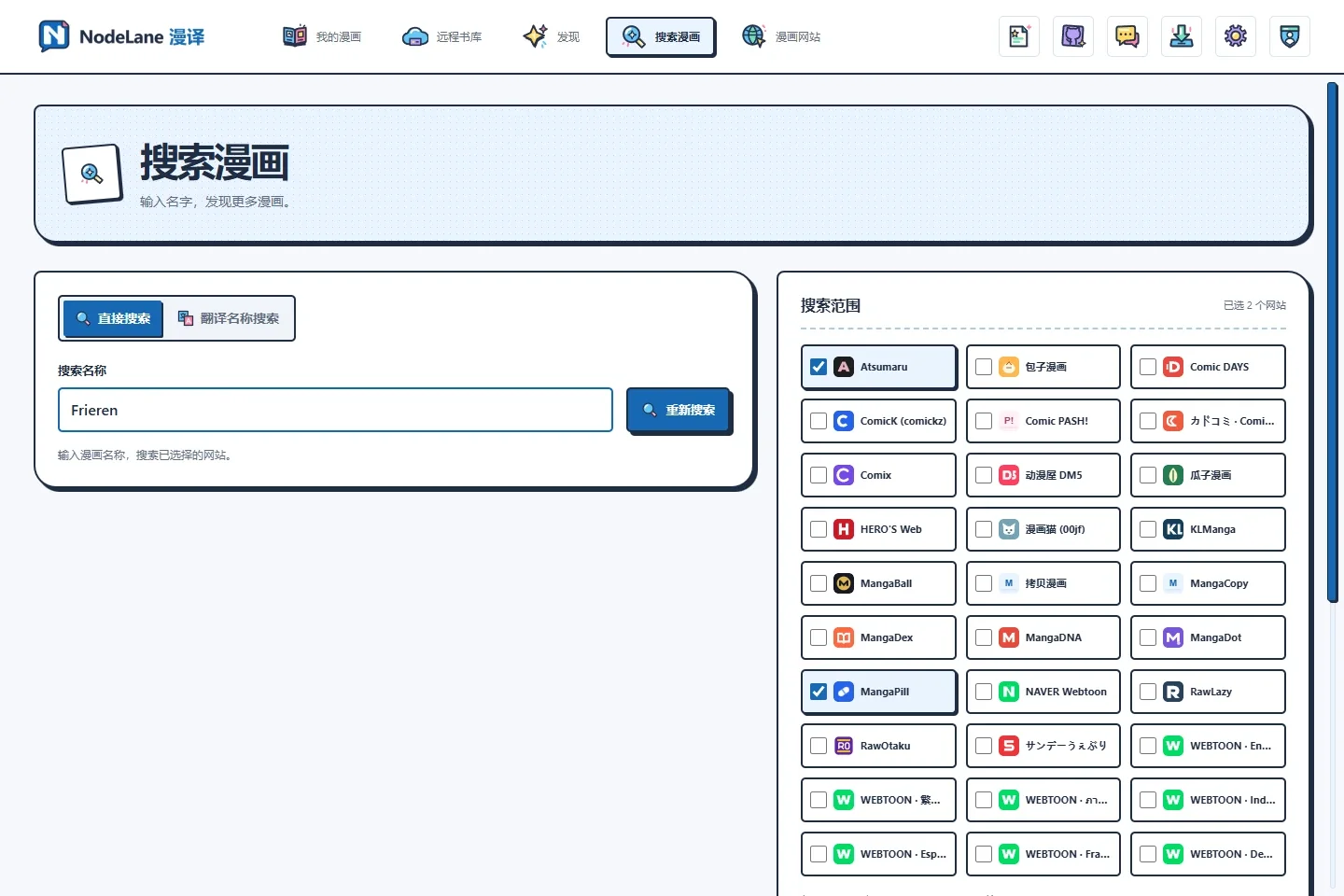This screenshot has width=1344, height=896.
Task: Check the MangaDot checkbox
Action: [1148, 637]
